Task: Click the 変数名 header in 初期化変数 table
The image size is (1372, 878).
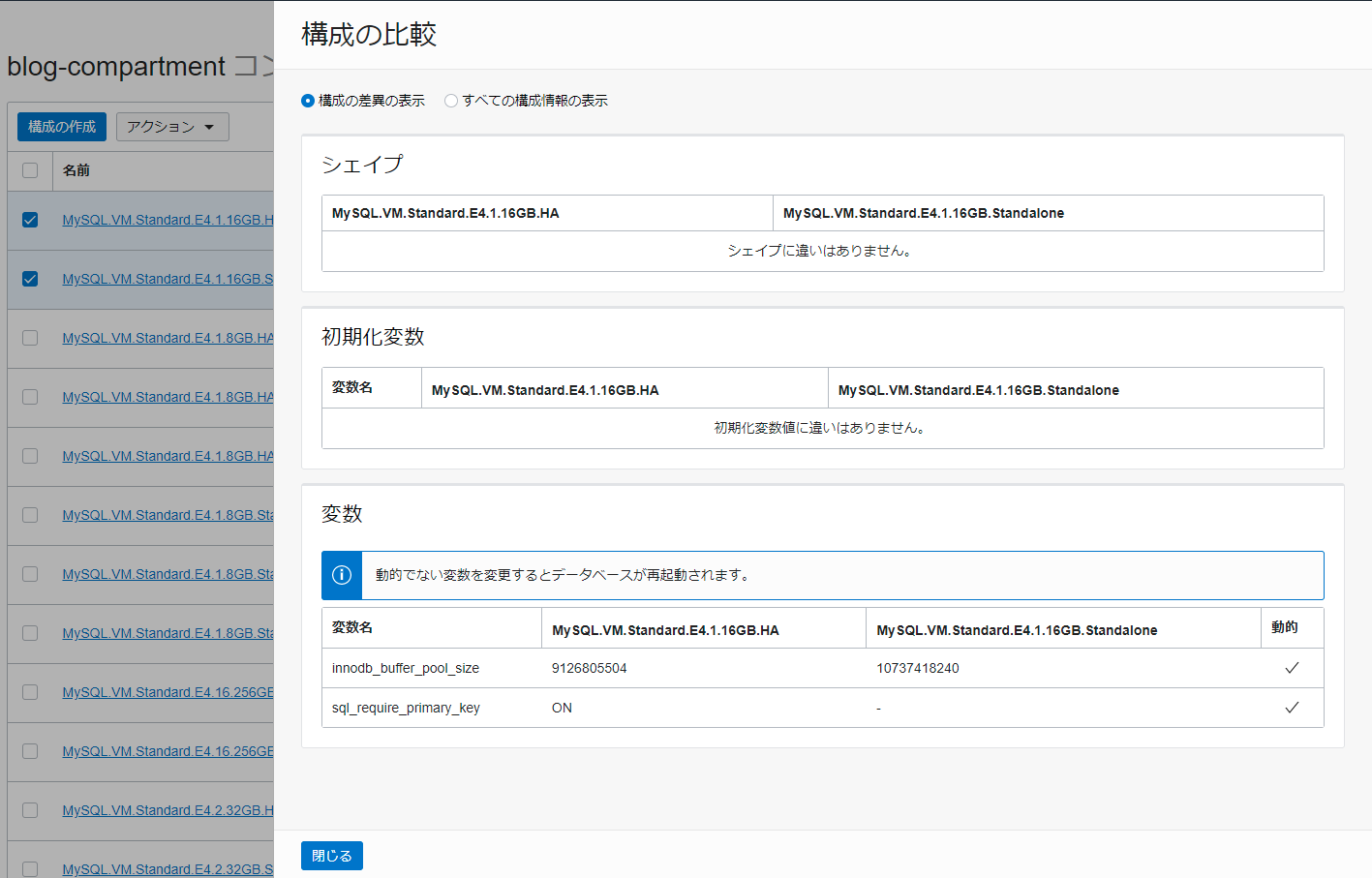Action: click(x=352, y=387)
